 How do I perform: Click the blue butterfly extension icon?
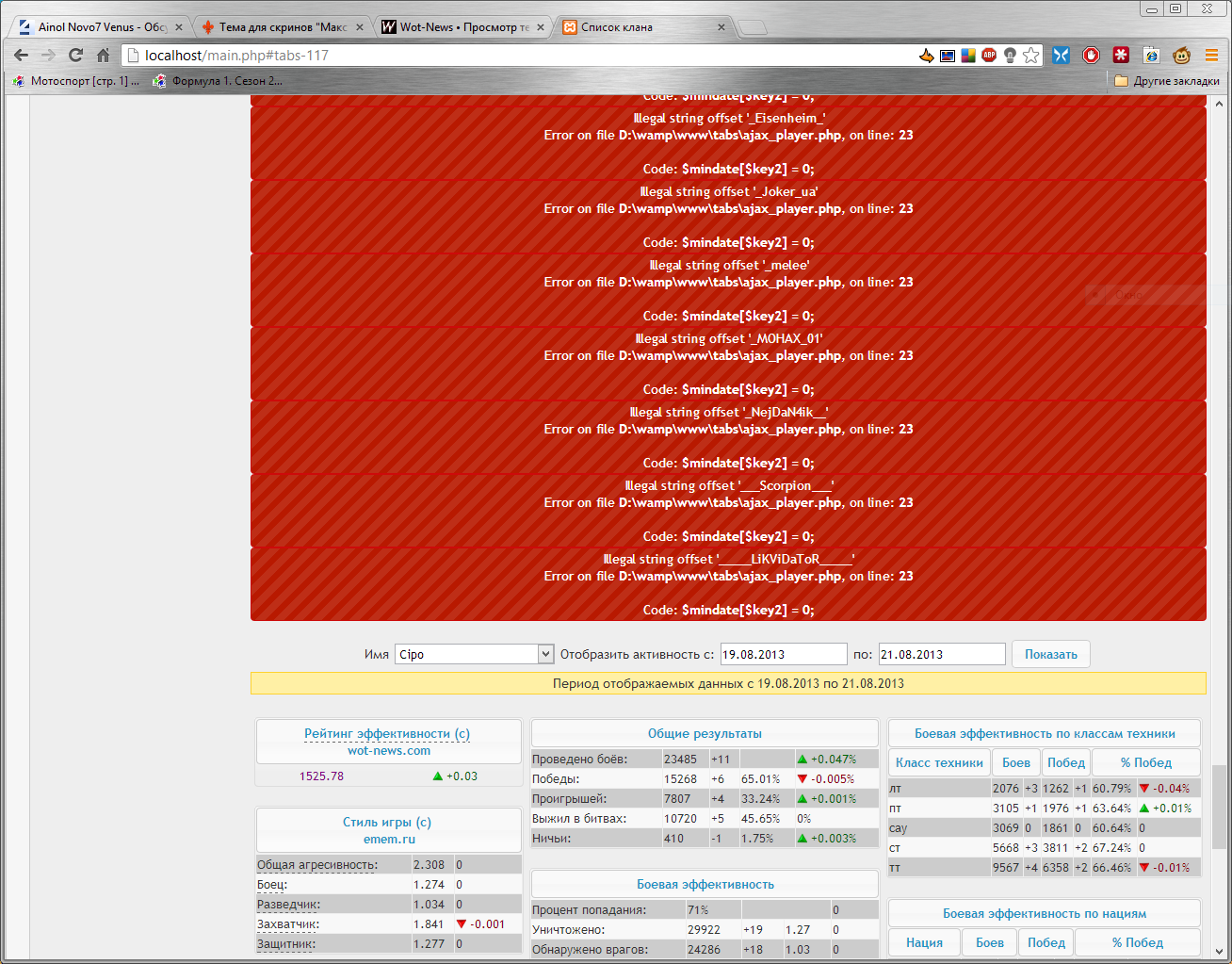1061,56
